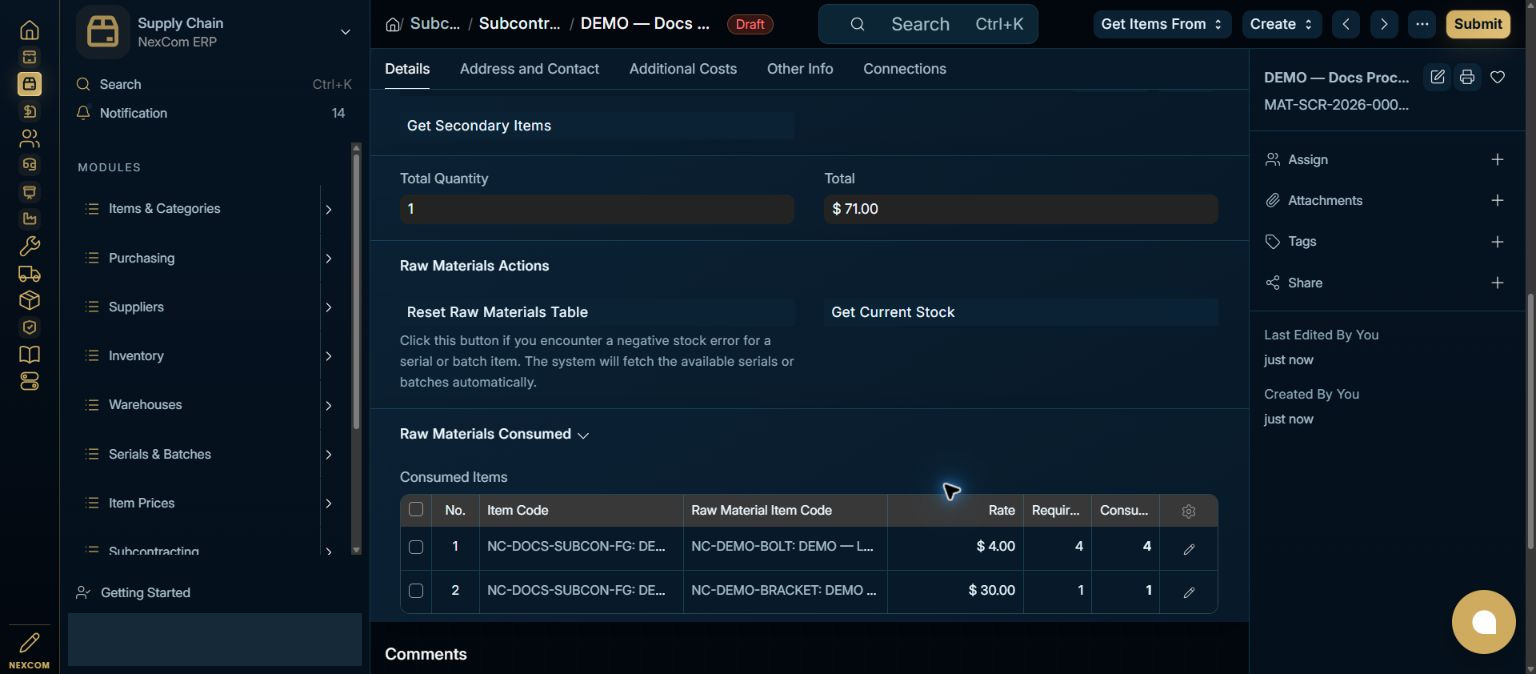The height and width of the screenshot is (674, 1536).
Task: Open the toggles settings icon in rail
Action: [x=29, y=381]
